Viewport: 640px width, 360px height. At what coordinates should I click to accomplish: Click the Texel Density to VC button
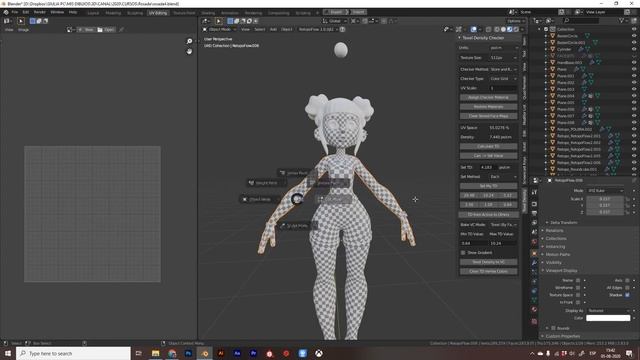488,262
